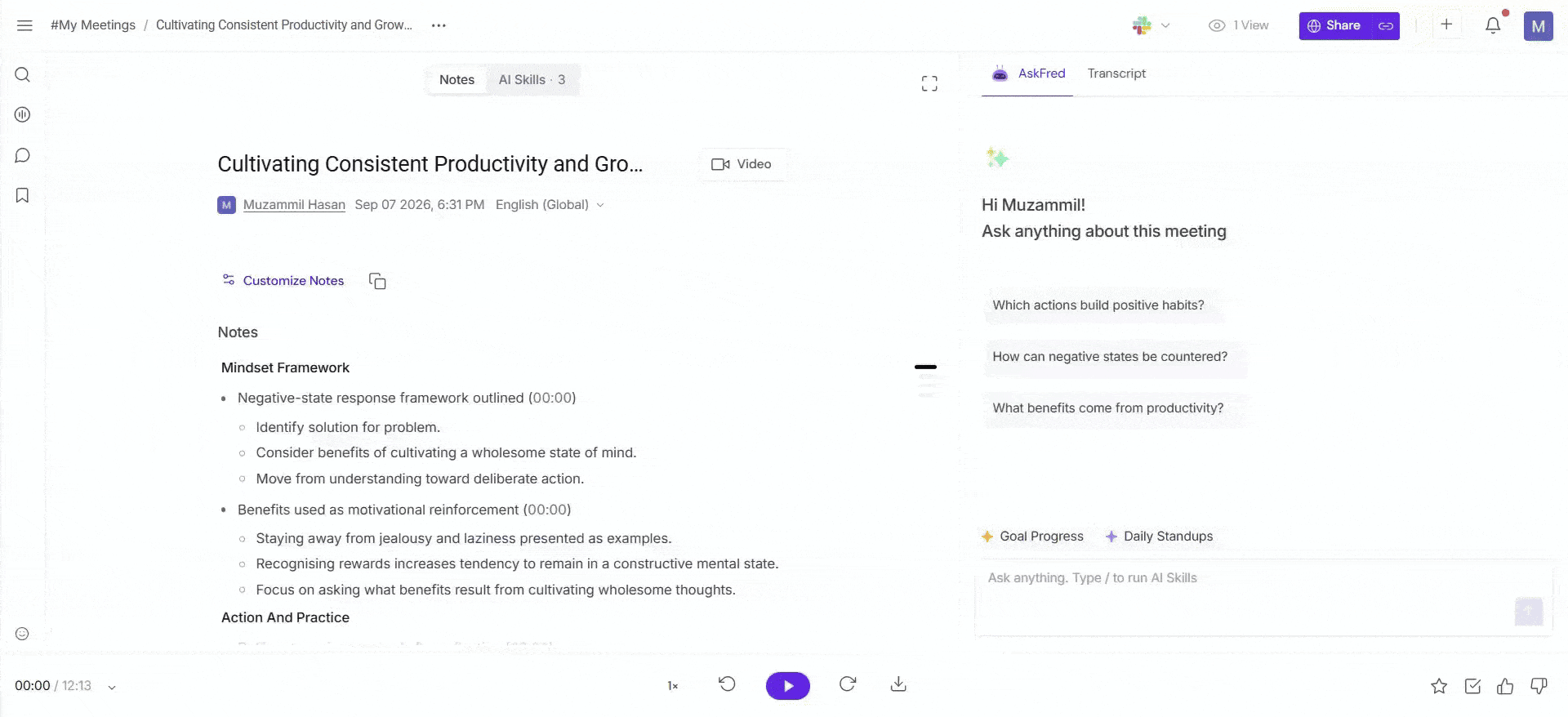Expand the Slack integration dropdown arrow
Viewport: 1568px width, 717px height.
coord(1165,25)
